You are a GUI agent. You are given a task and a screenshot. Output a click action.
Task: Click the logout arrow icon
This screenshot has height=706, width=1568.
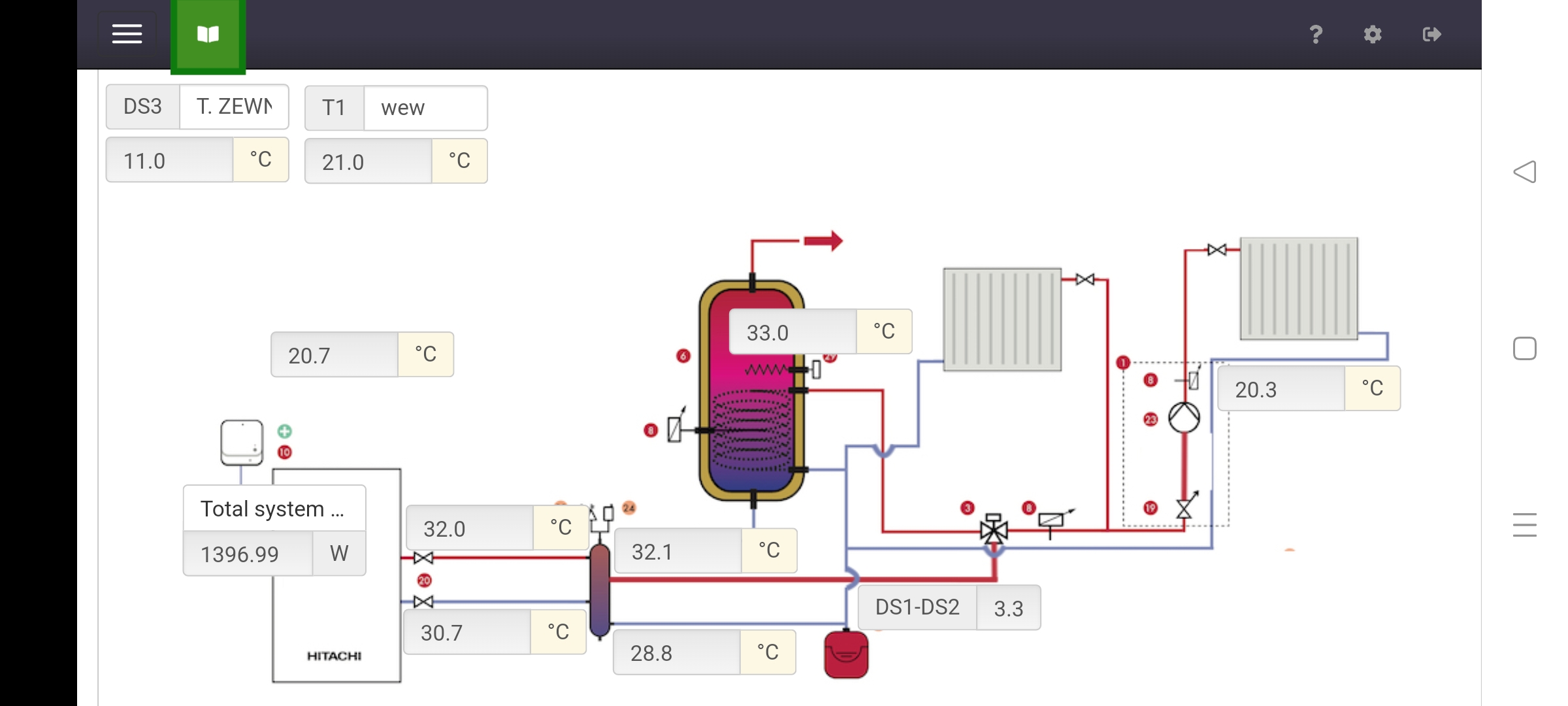1431,34
